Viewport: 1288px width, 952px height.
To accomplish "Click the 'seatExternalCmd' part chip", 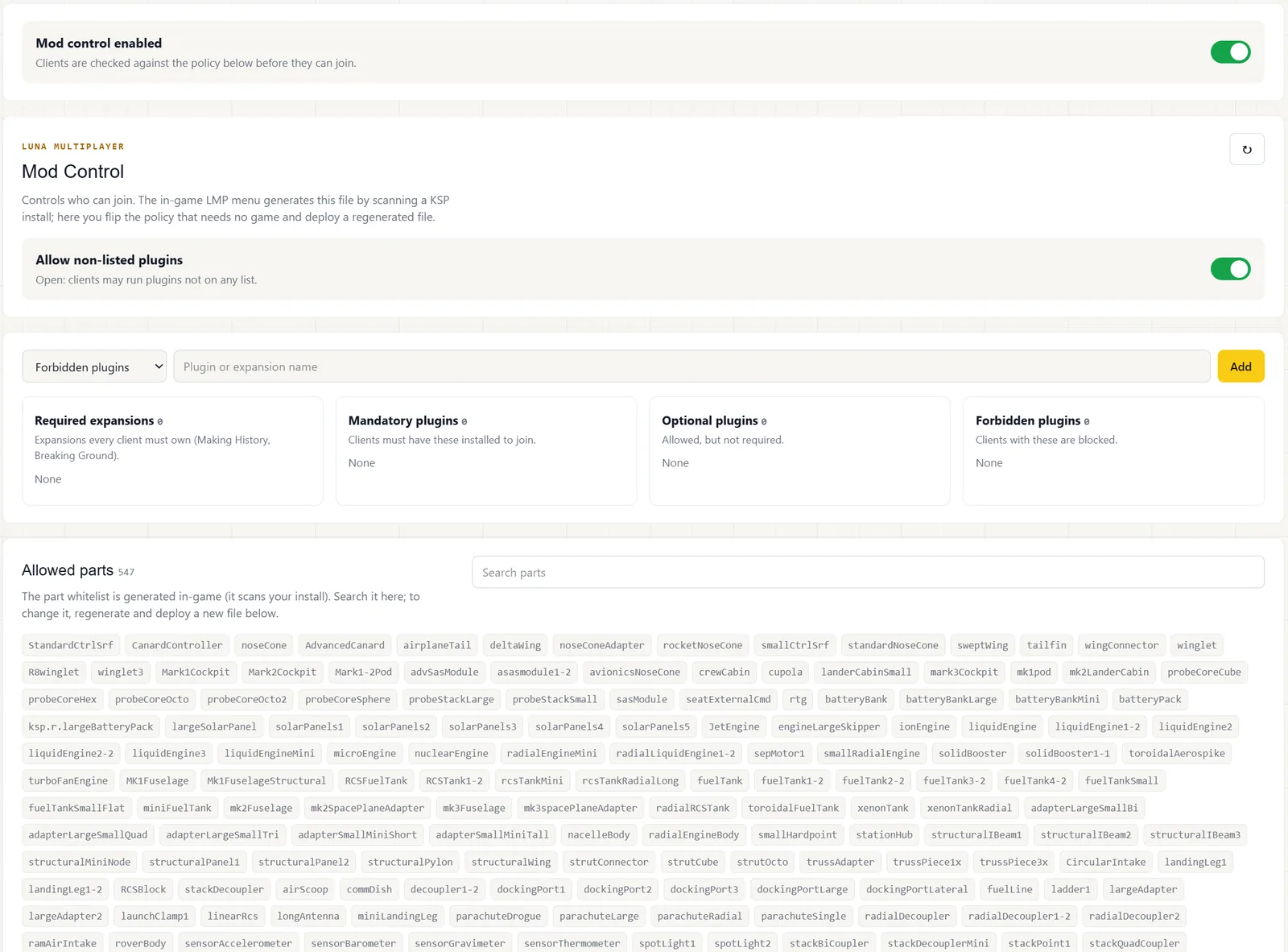I will point(729,699).
